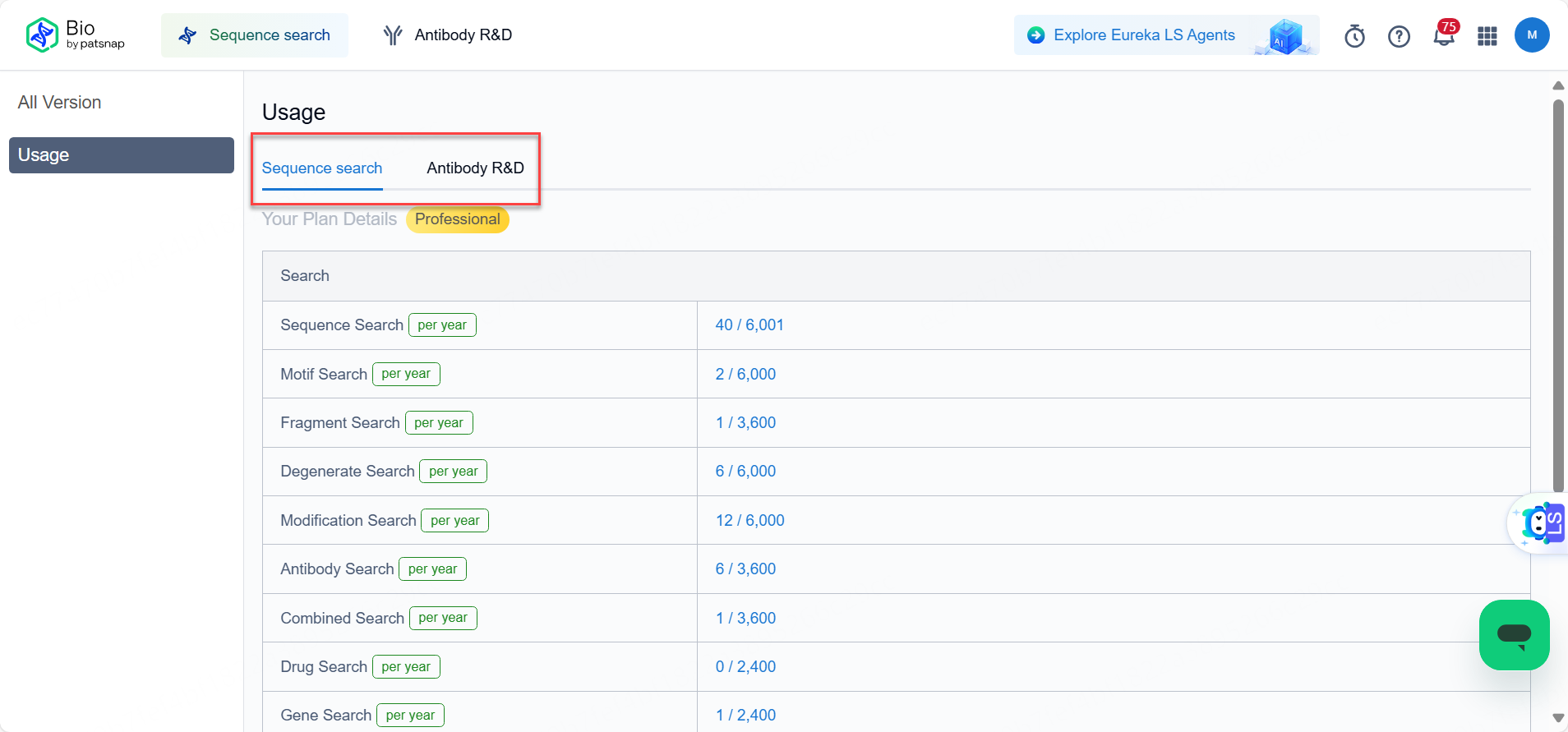
Task: Click the Professional plan badge
Action: tap(457, 219)
